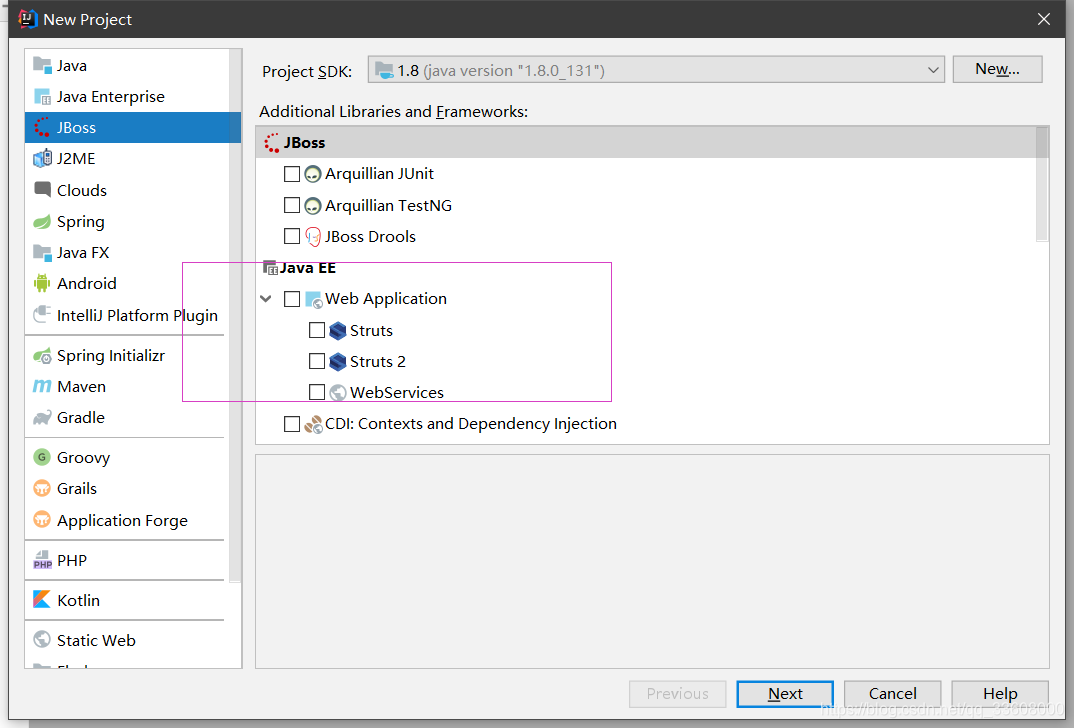Click the Clouds speech-bubble icon
1074x728 pixels.
42,190
